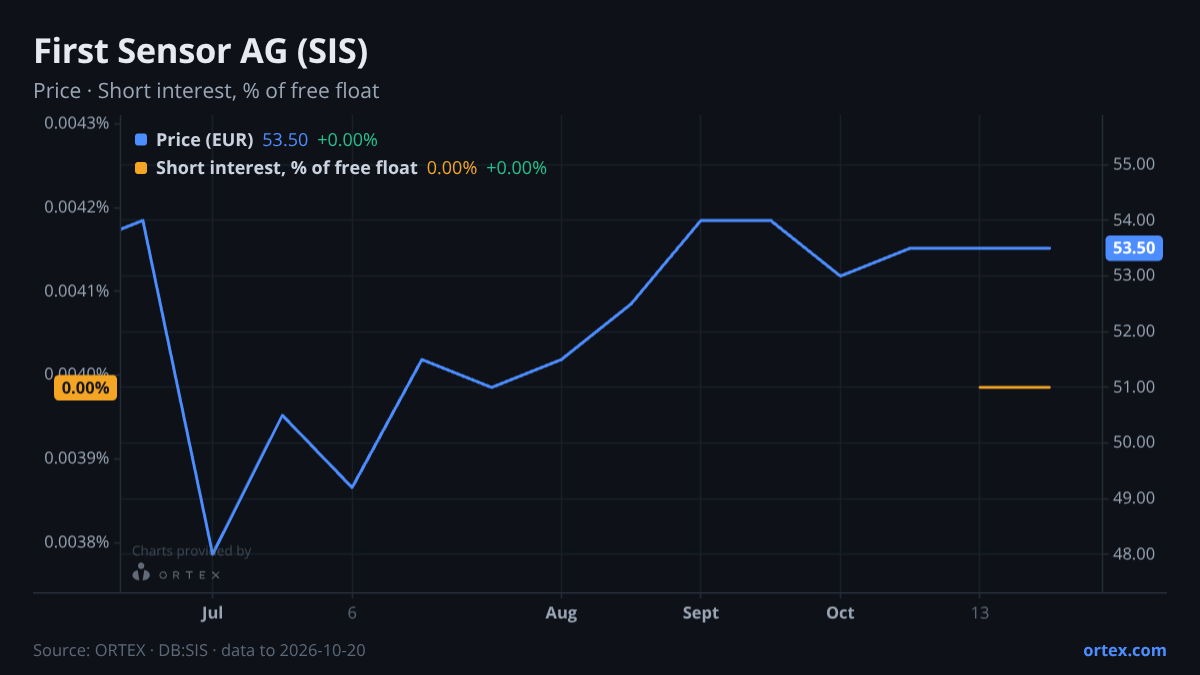Click the 0.0038% left axis value
This screenshot has height=675, width=1200.
[77, 542]
